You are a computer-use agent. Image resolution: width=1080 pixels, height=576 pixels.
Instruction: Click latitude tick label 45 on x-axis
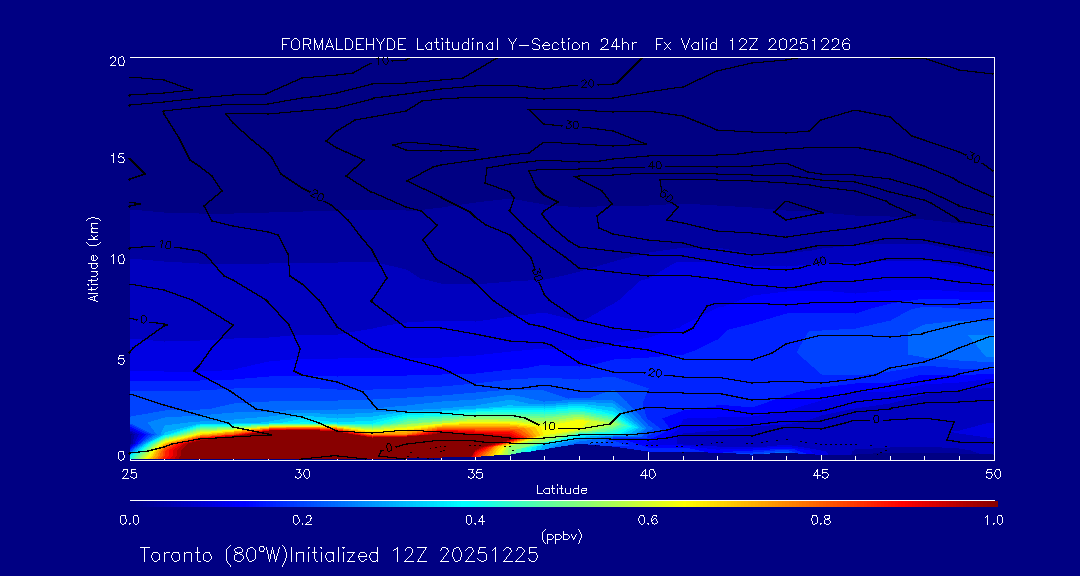tap(821, 472)
